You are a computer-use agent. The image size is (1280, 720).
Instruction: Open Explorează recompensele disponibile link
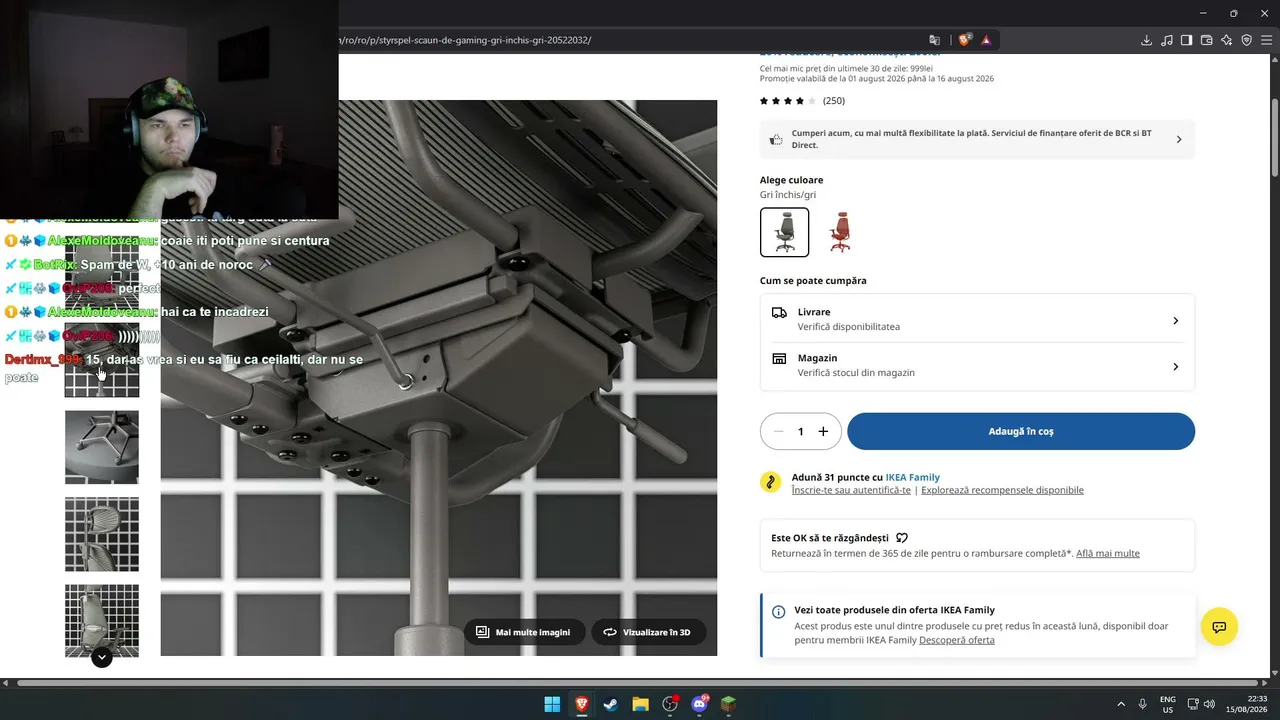[x=1002, y=490]
